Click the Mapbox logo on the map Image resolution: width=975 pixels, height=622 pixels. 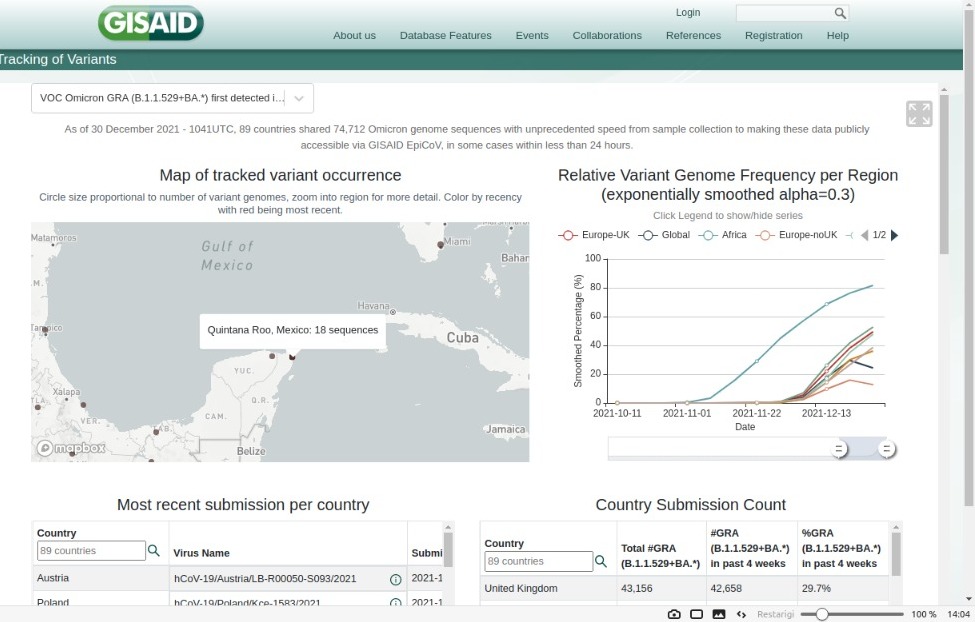pos(71,448)
